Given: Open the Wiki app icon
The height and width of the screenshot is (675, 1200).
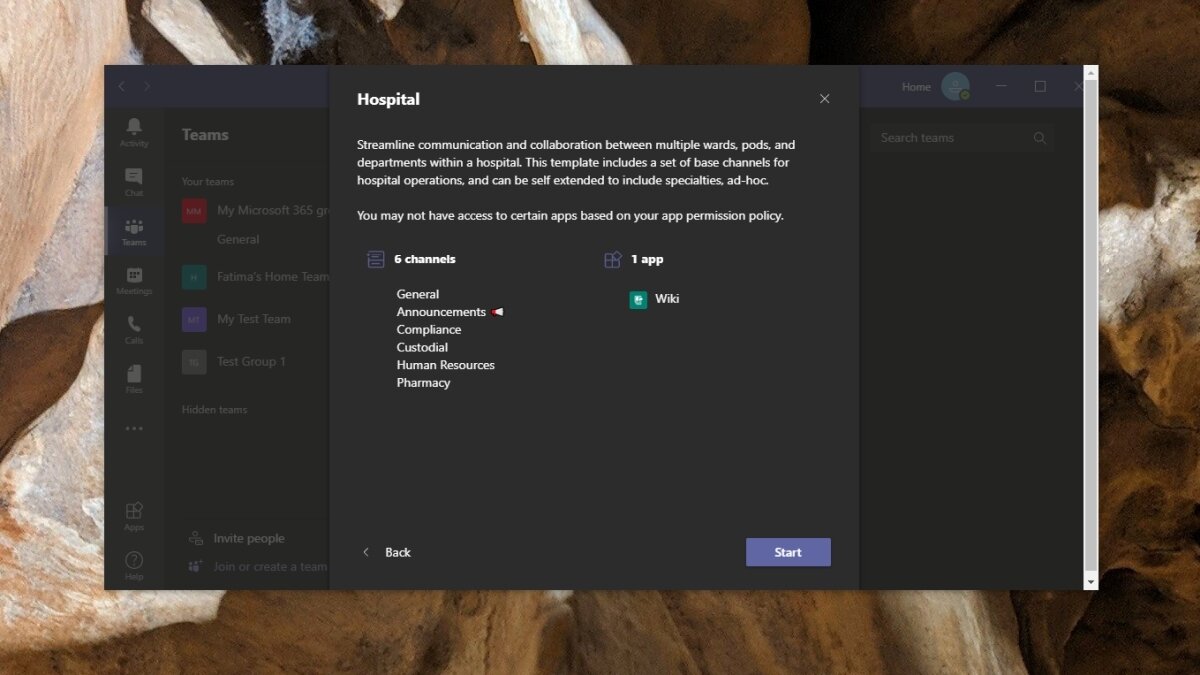Looking at the screenshot, I should click(x=637, y=298).
